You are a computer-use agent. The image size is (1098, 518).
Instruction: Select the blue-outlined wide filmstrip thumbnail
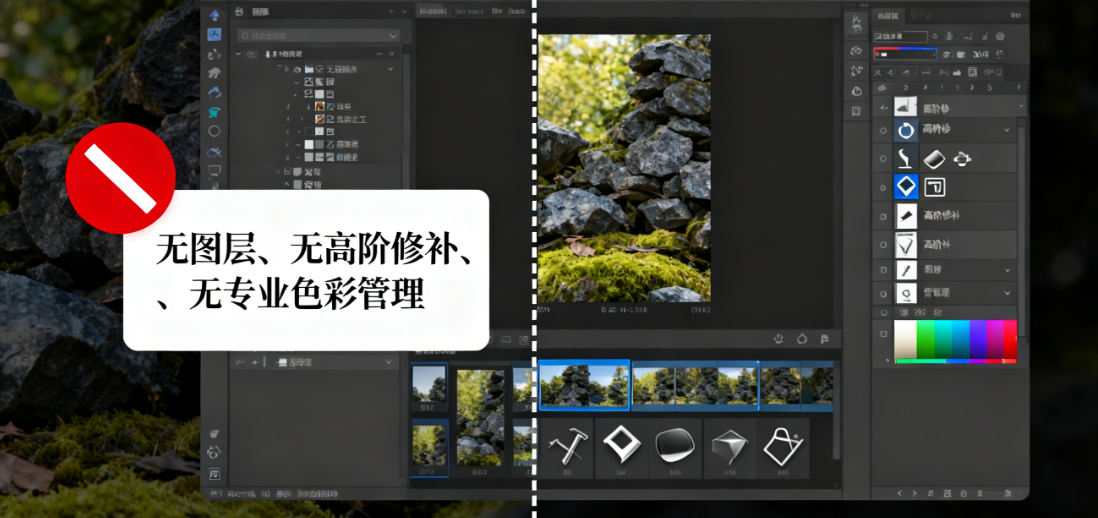pyautogui.click(x=584, y=384)
